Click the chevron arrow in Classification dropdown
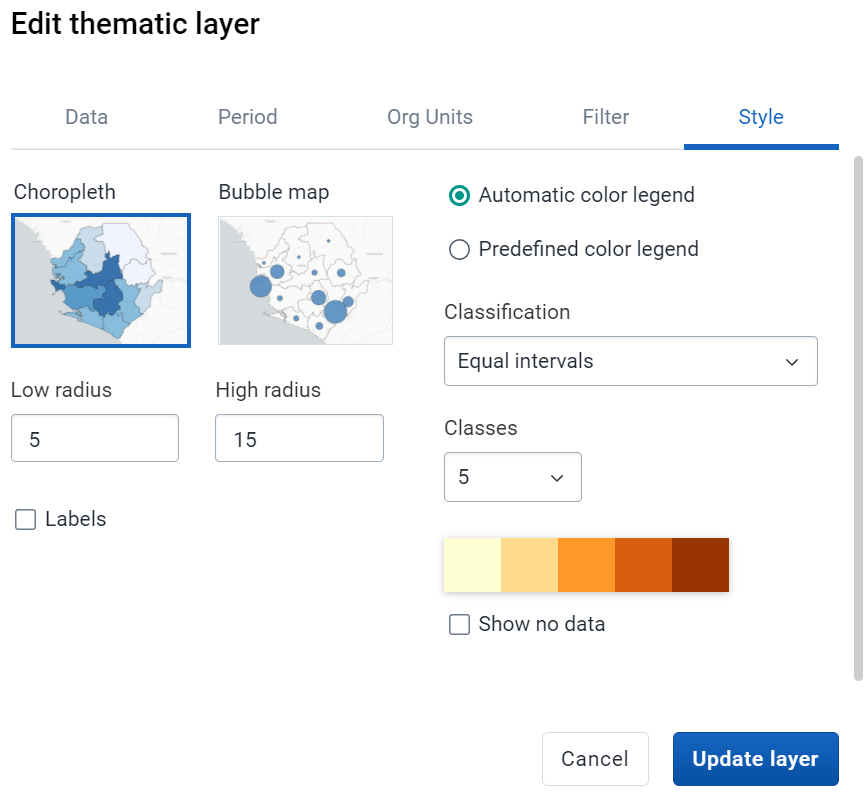This screenshot has width=867, height=808. pyautogui.click(x=792, y=362)
